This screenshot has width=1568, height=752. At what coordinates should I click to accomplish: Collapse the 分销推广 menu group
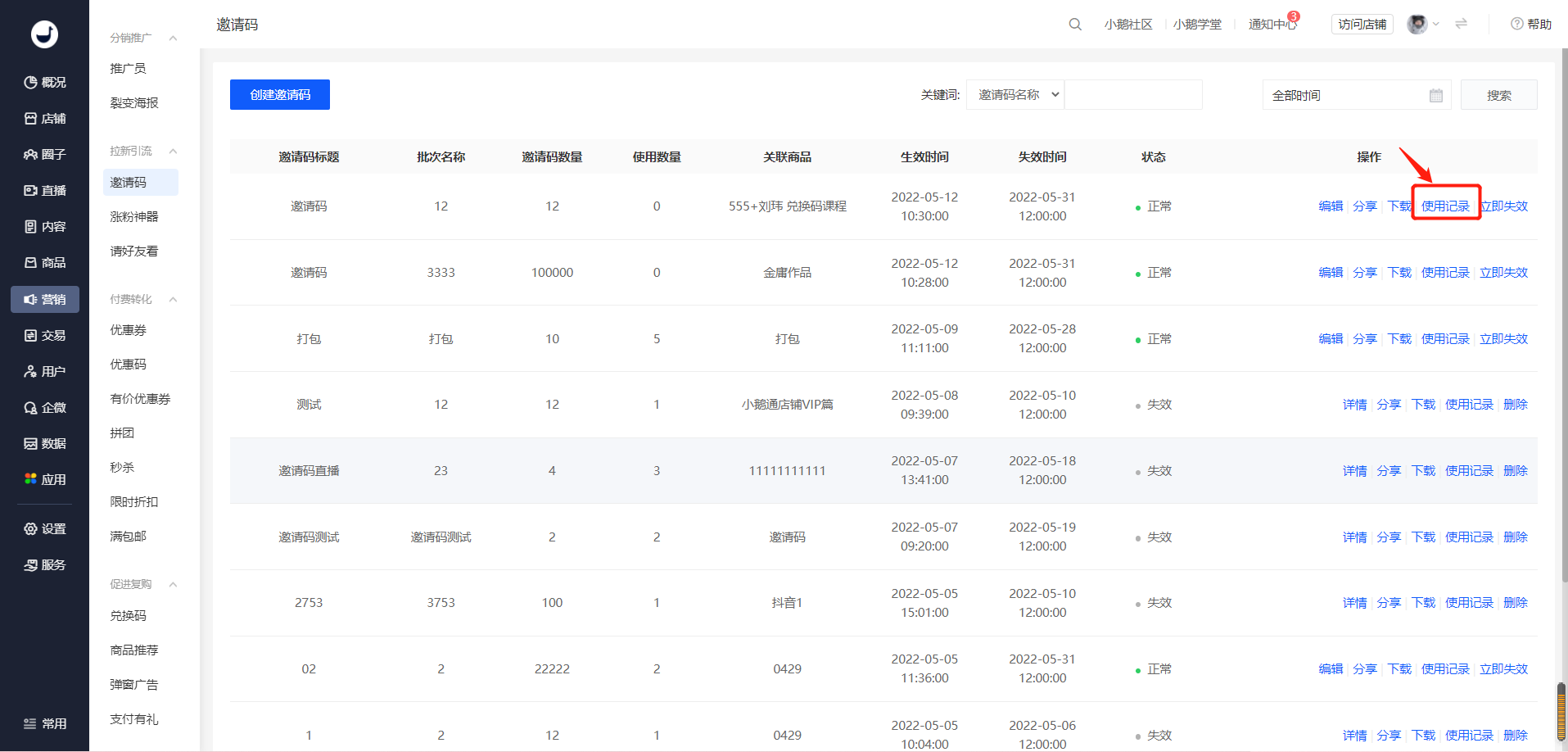(173, 38)
